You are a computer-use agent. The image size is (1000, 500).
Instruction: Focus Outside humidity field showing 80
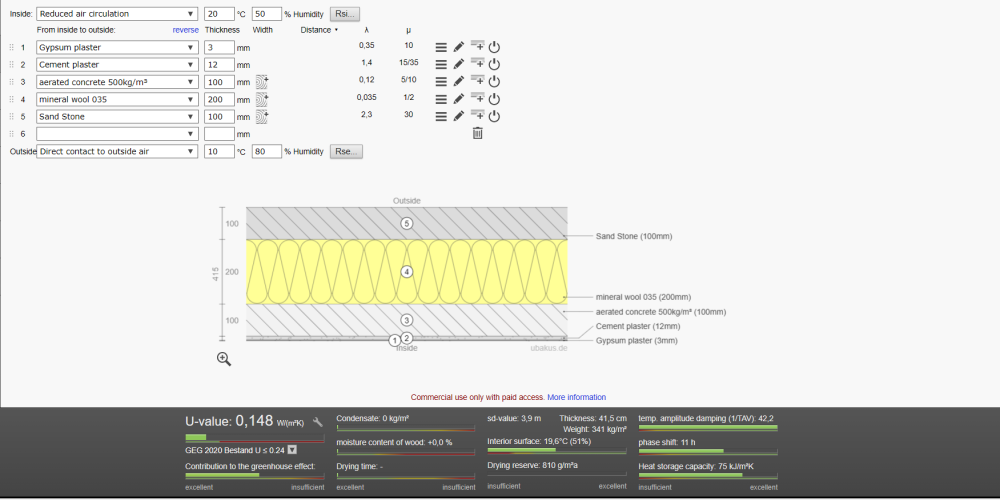(267, 151)
